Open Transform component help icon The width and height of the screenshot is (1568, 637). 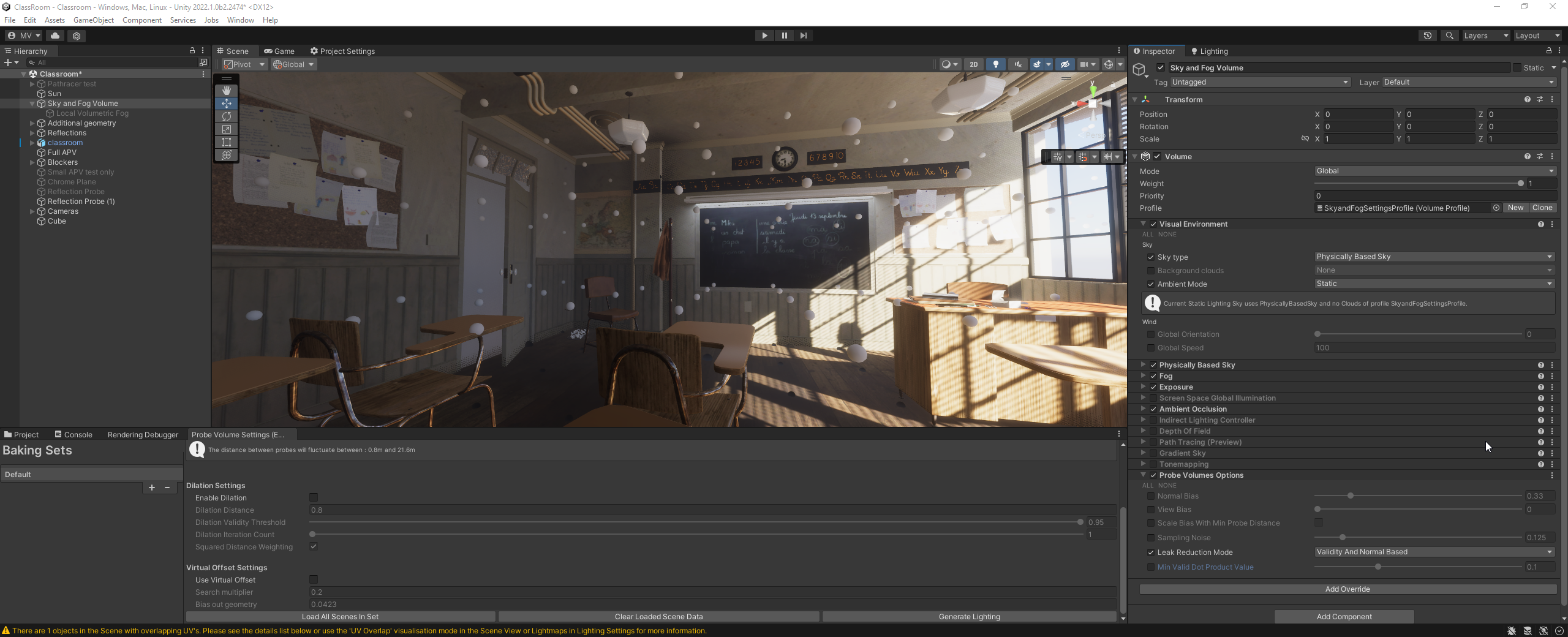[x=1528, y=99]
